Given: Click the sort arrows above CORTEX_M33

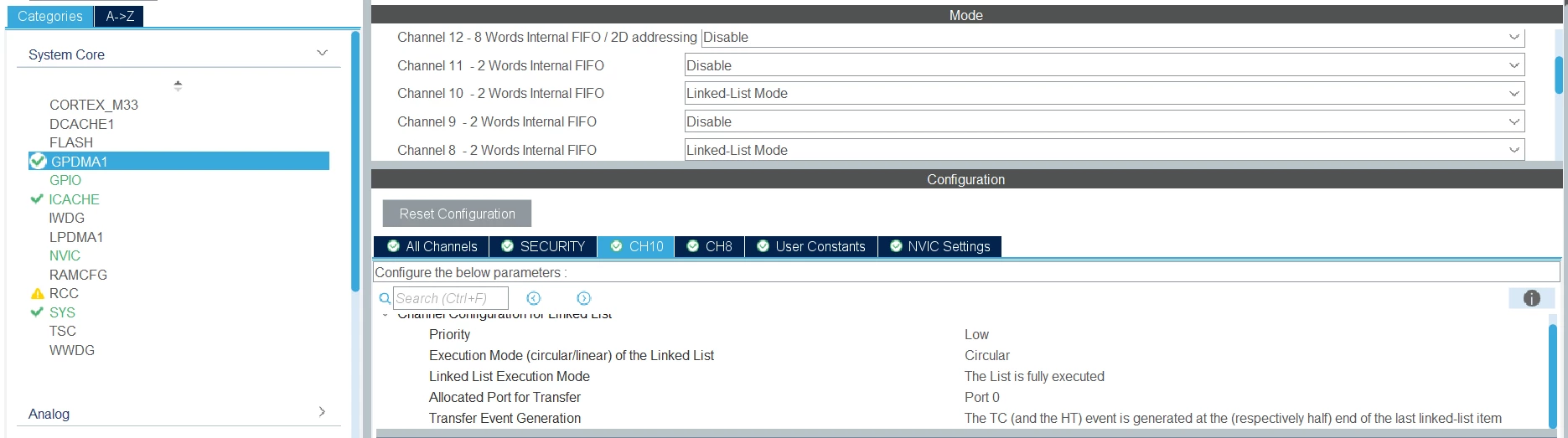Looking at the screenshot, I should coord(178,85).
